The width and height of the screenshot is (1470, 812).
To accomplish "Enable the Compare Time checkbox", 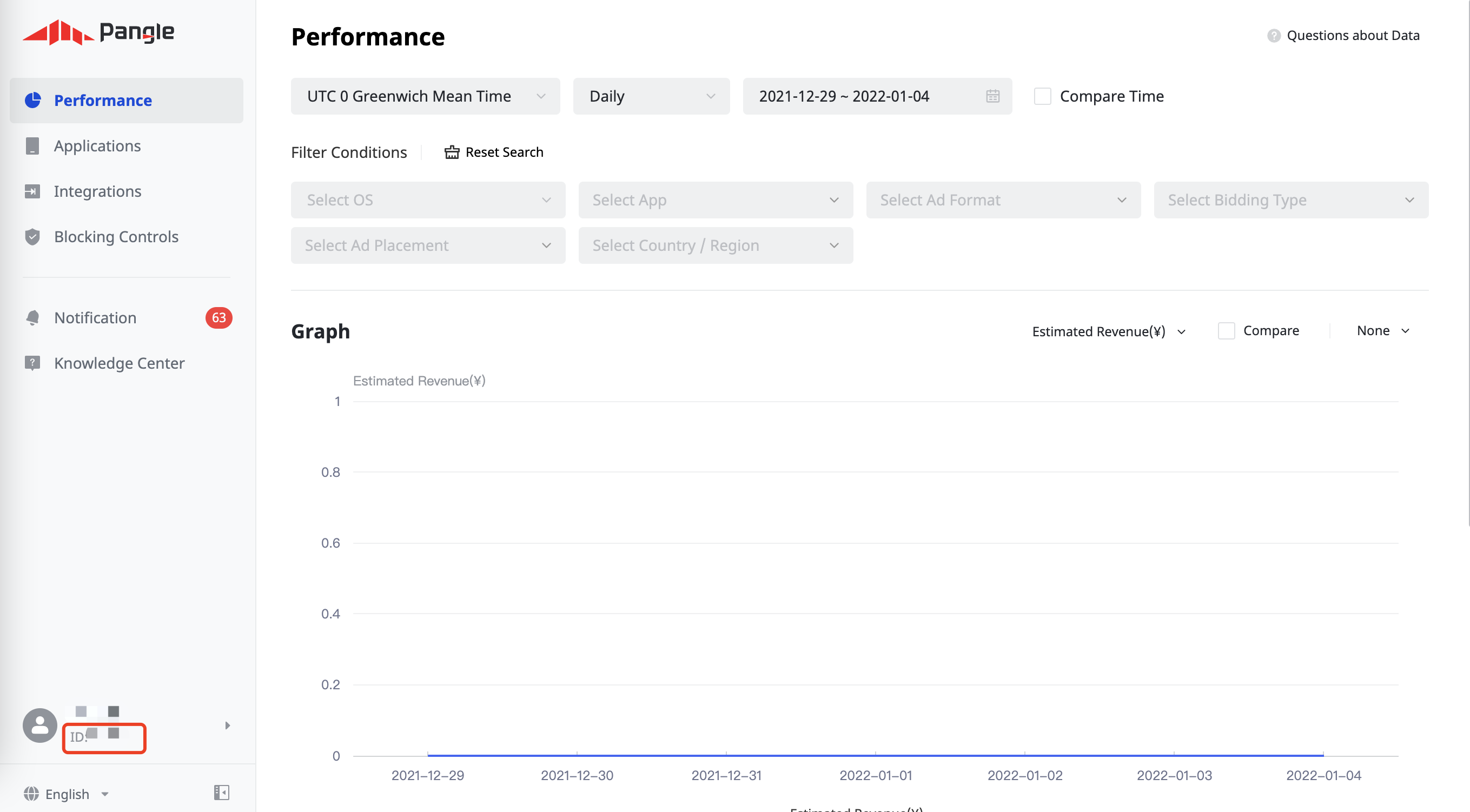I will tap(1043, 96).
